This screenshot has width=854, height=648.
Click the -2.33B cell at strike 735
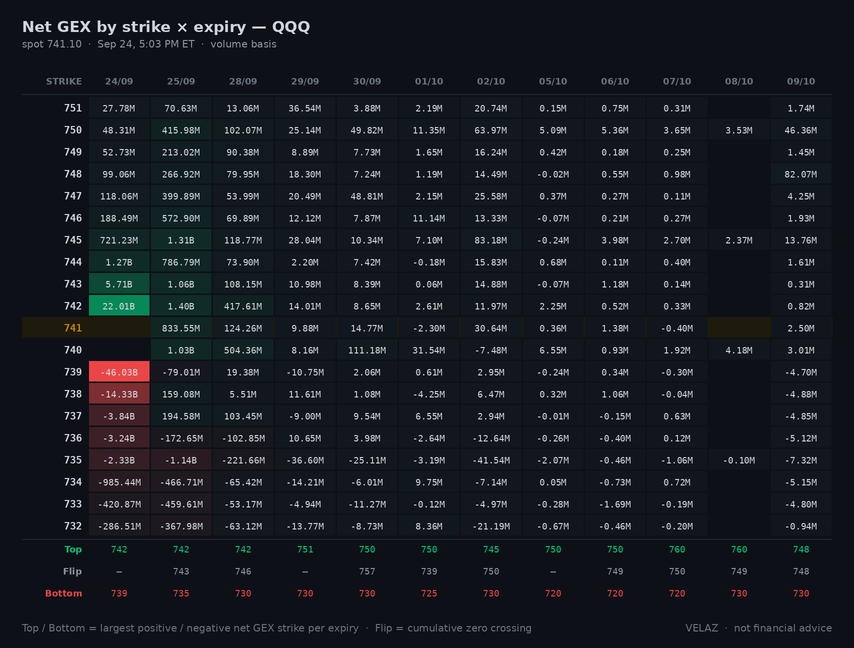point(119,460)
